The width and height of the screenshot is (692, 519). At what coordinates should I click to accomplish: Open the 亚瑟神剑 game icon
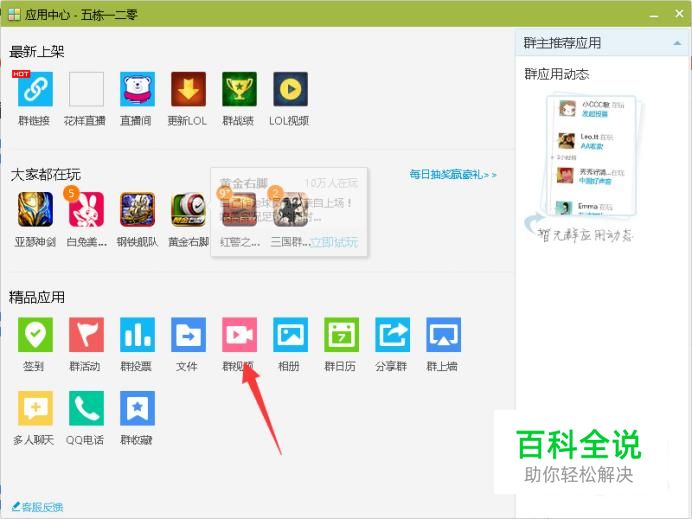(x=35, y=210)
